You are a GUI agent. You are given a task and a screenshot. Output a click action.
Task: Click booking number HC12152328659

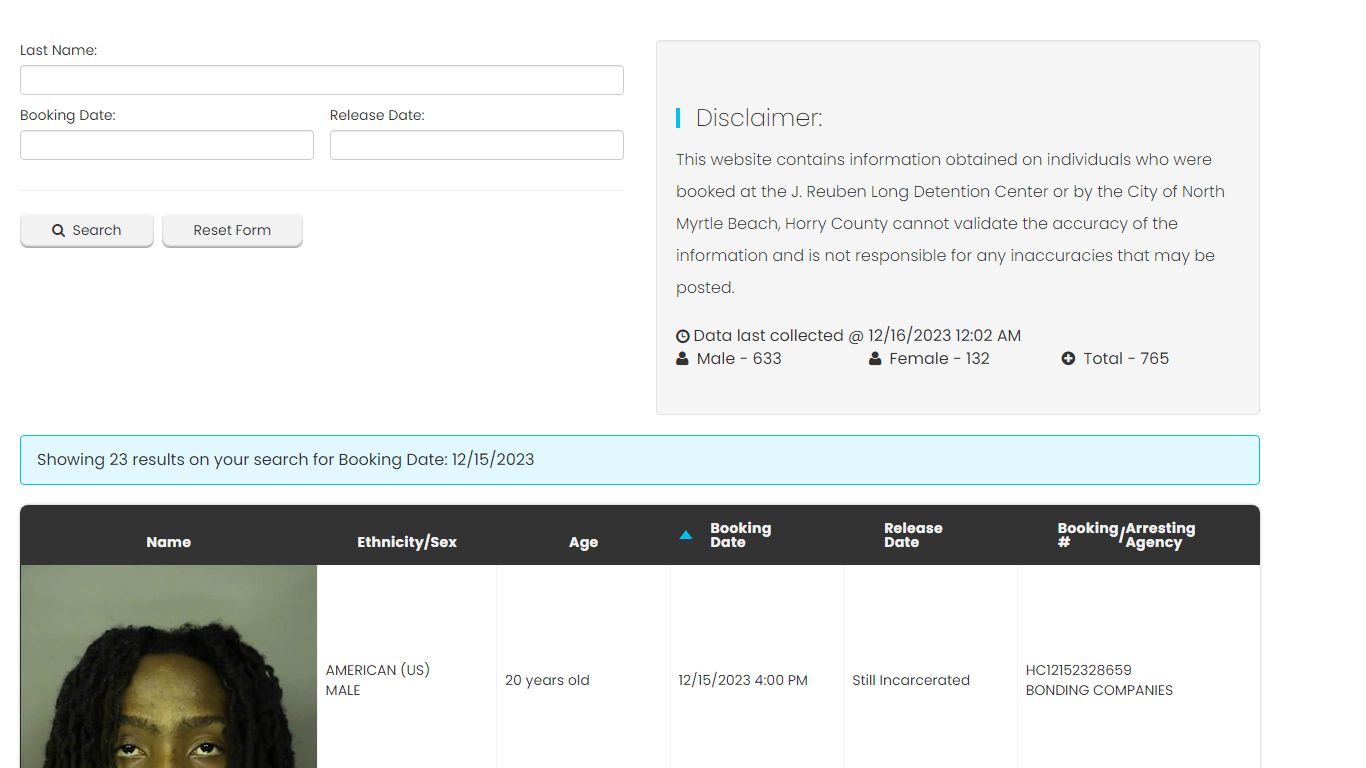[1079, 670]
